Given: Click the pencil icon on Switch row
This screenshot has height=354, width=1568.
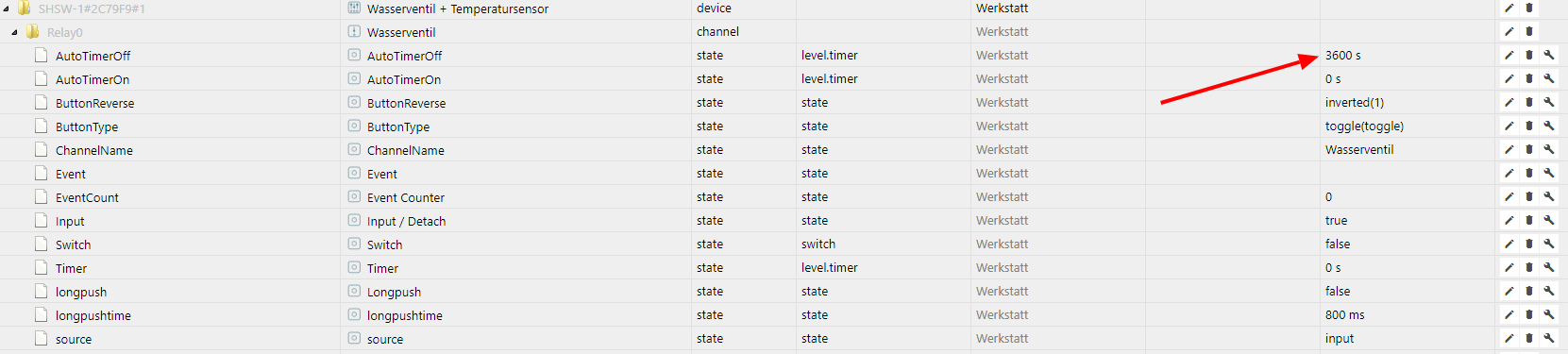Looking at the screenshot, I should coord(1509,244).
